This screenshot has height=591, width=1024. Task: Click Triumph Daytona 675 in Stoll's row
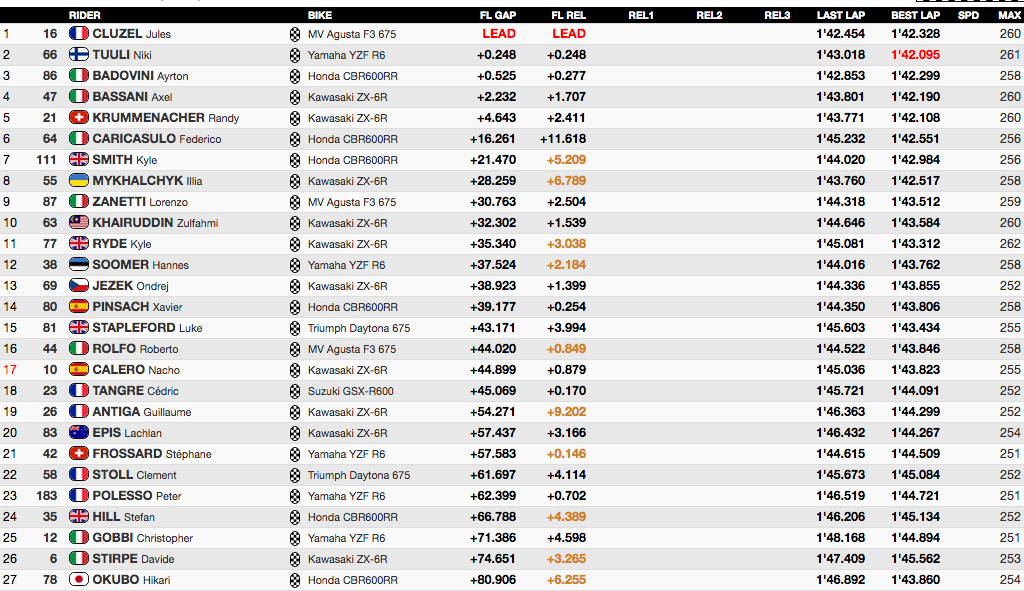click(x=359, y=475)
